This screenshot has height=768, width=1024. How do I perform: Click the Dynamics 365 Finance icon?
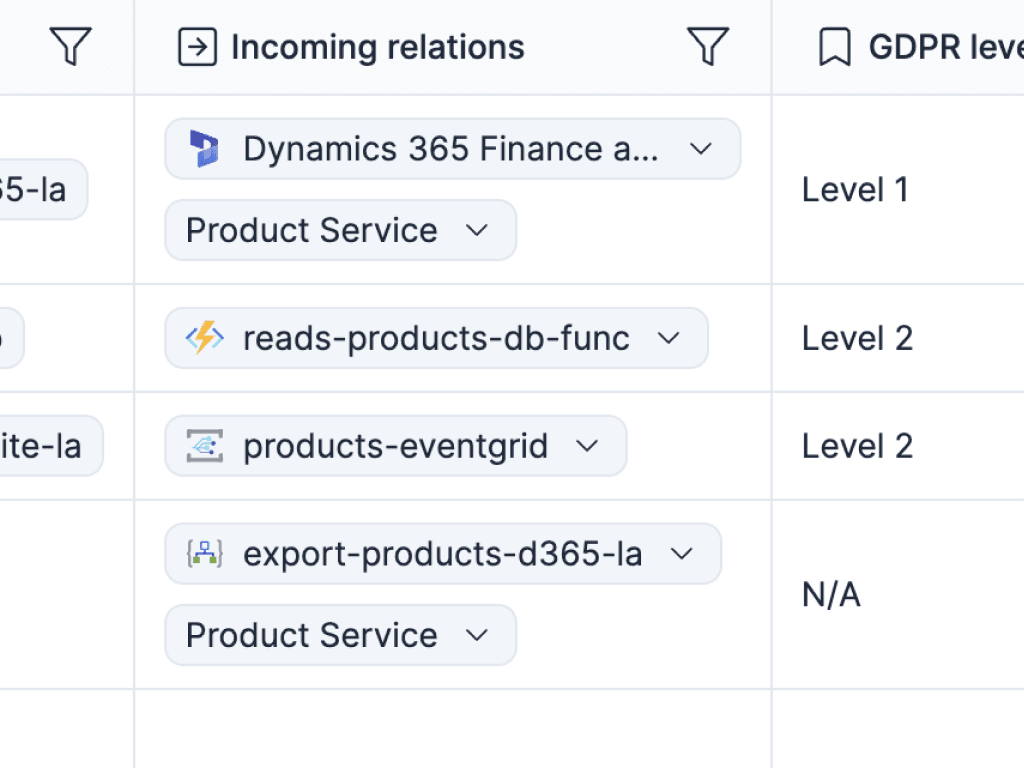[x=205, y=148]
